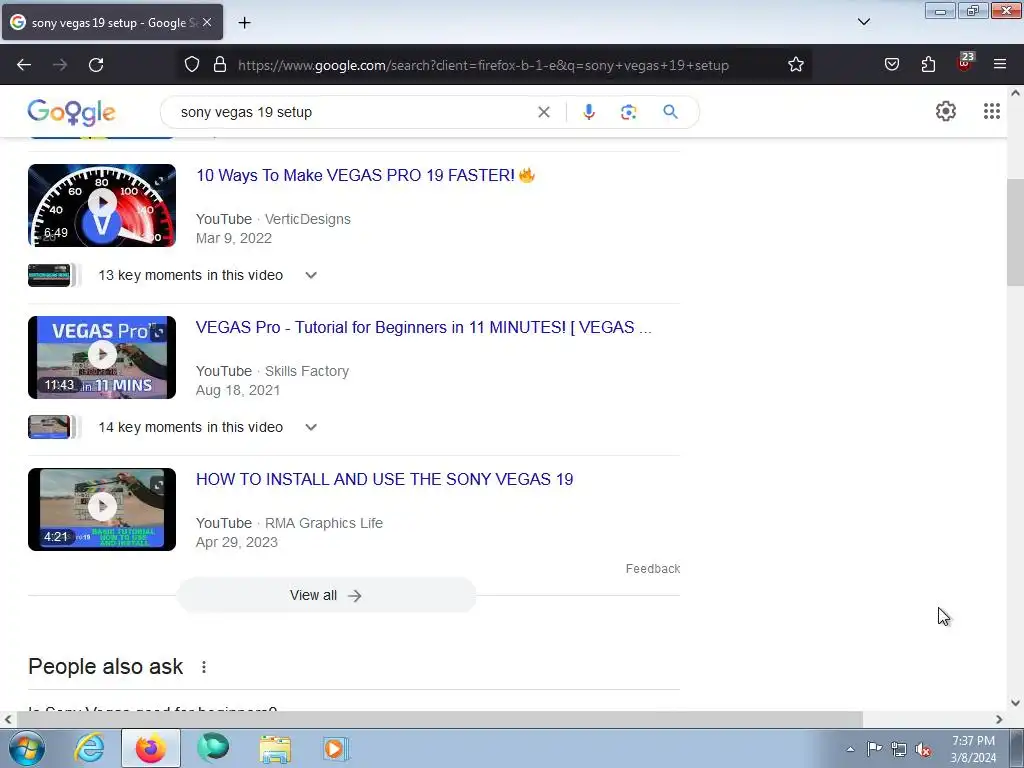This screenshot has height=768, width=1024.
Task: Open VEGAS Pro Tutorial for Beginners link
Action: point(424,327)
